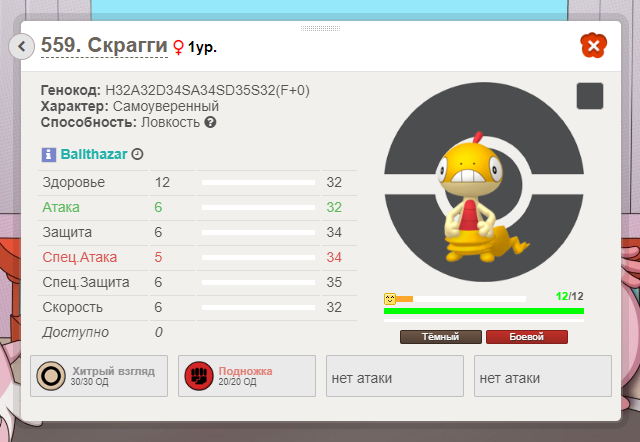640x442 pixels.
Task: Click the green Атака stat label
Action: click(61, 207)
